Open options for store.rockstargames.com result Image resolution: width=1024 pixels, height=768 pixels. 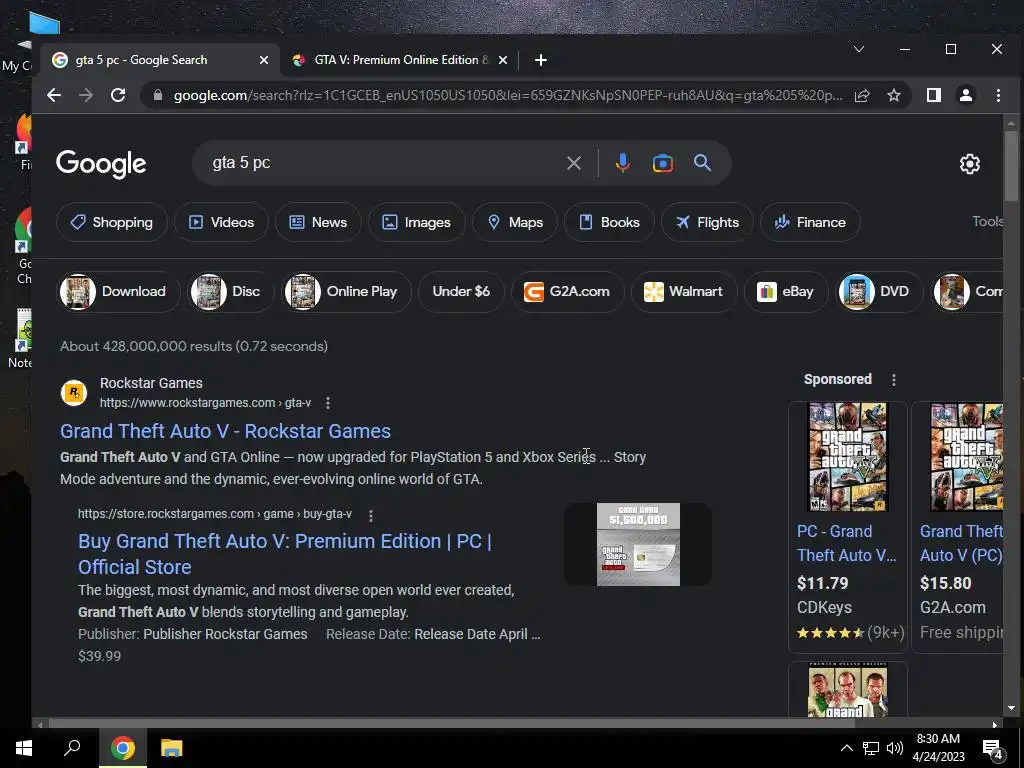pyautogui.click(x=371, y=515)
